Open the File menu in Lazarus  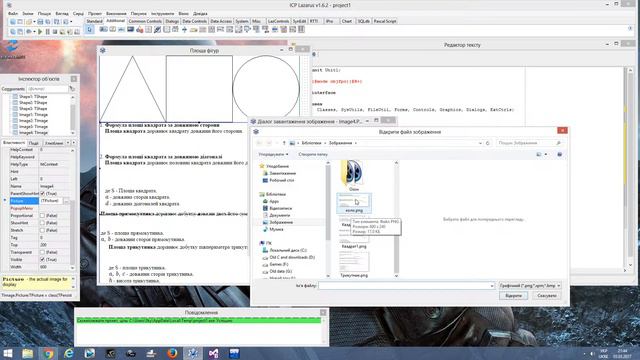point(13,13)
